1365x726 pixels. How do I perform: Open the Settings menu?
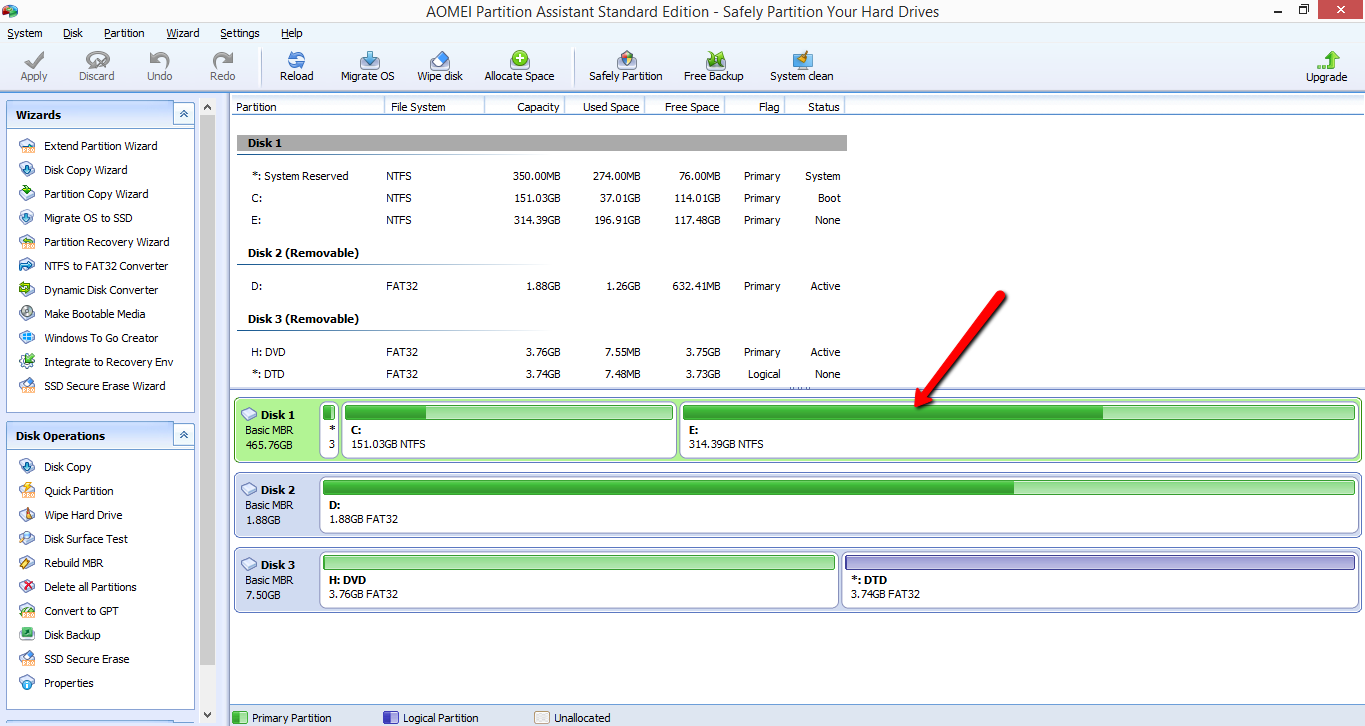[x=240, y=33]
